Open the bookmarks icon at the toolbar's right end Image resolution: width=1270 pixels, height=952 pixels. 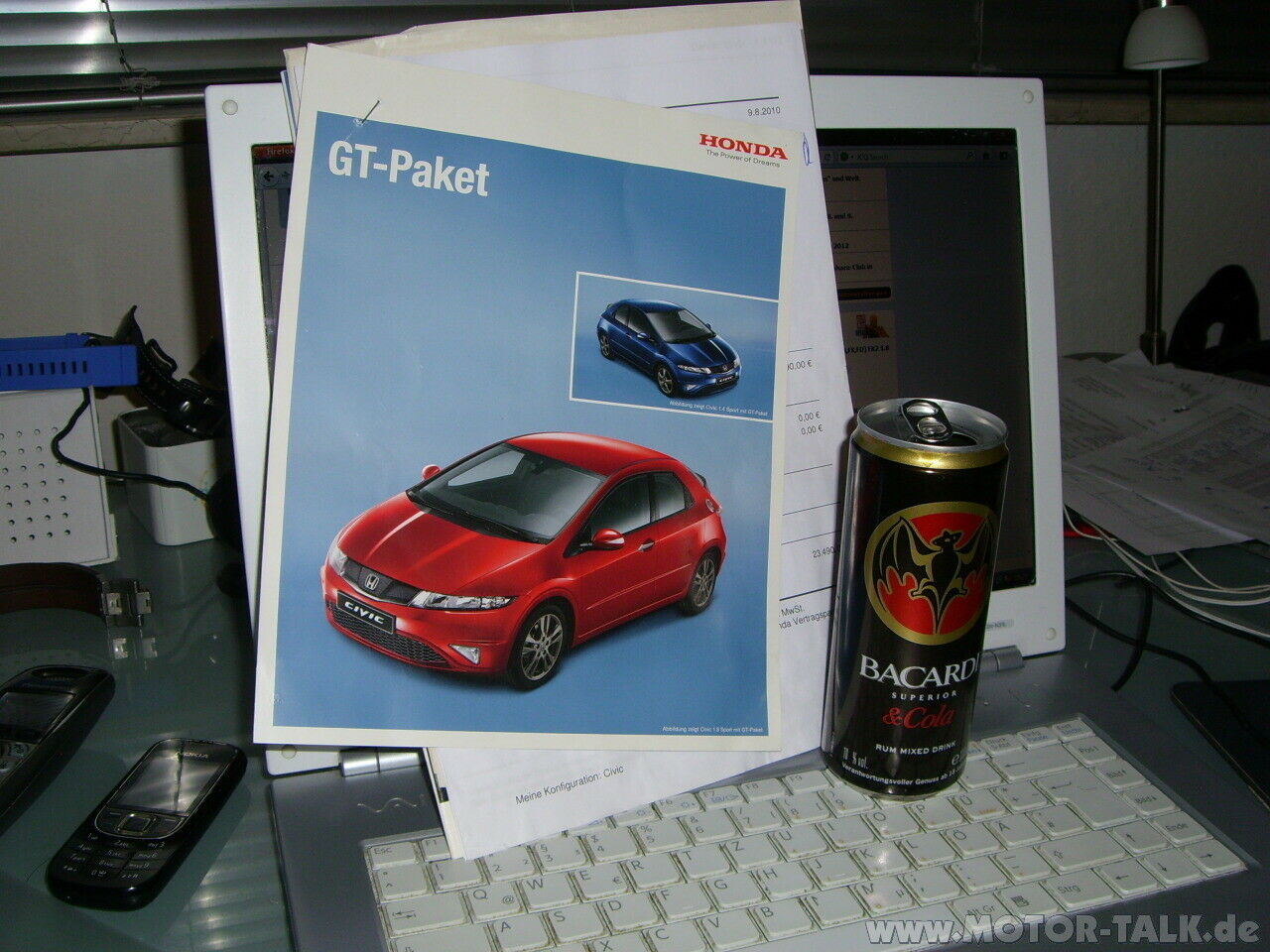tap(1003, 157)
